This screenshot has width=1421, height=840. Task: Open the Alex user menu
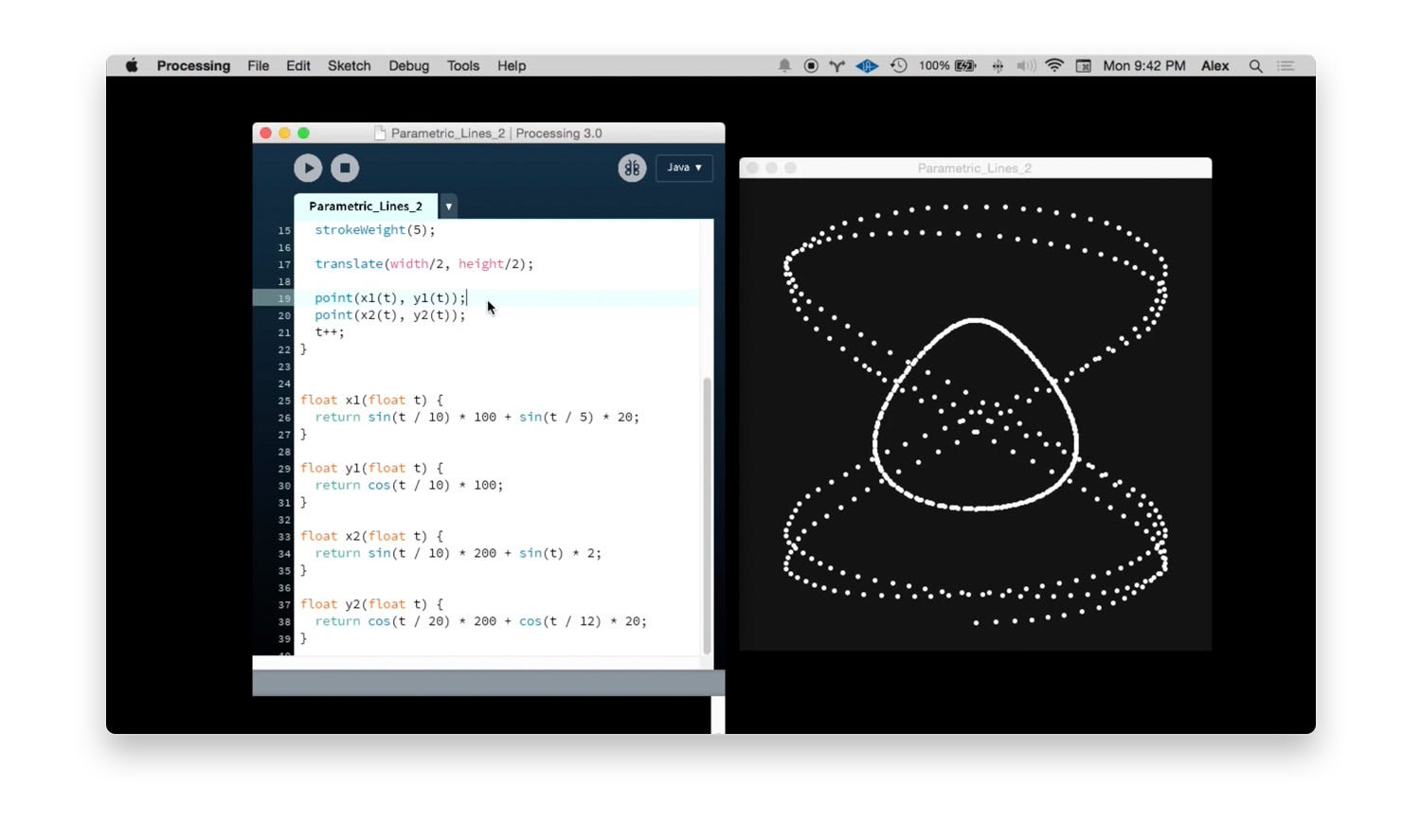click(x=1215, y=65)
